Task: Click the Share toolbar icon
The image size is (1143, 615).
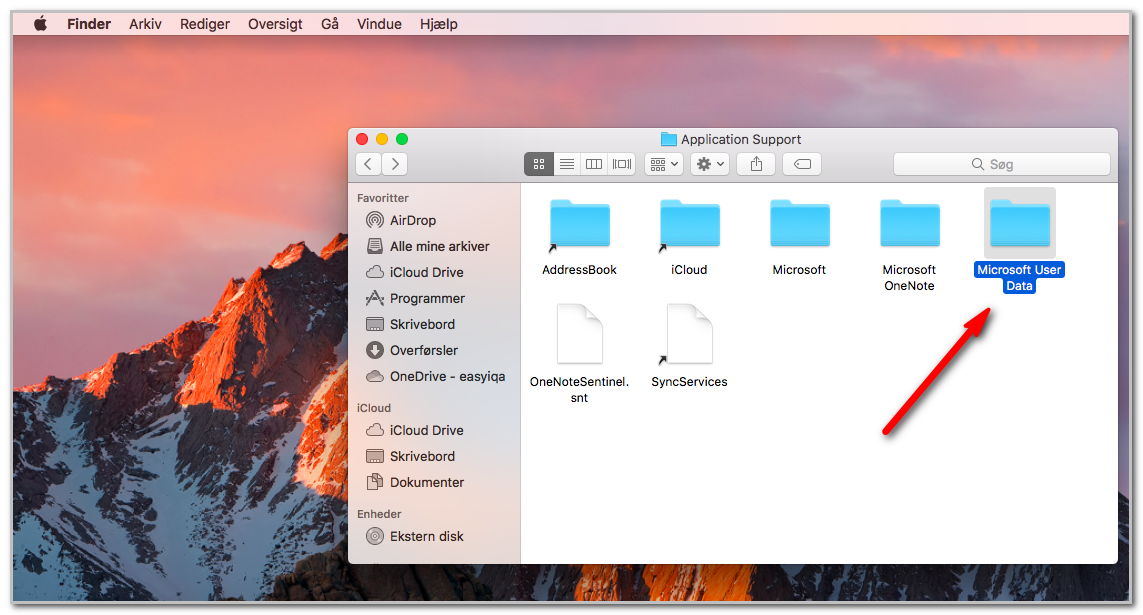Action: coord(756,164)
